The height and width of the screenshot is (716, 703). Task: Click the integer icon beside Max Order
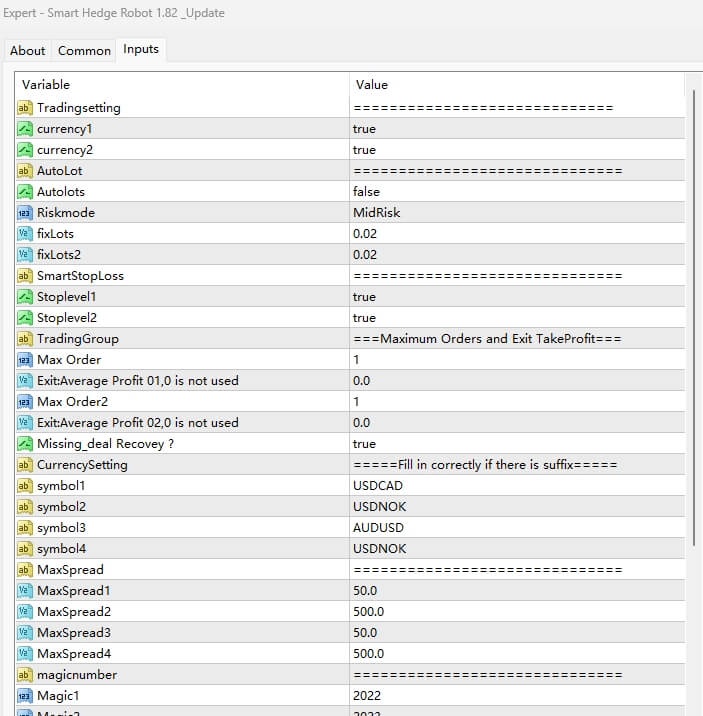coord(25,360)
